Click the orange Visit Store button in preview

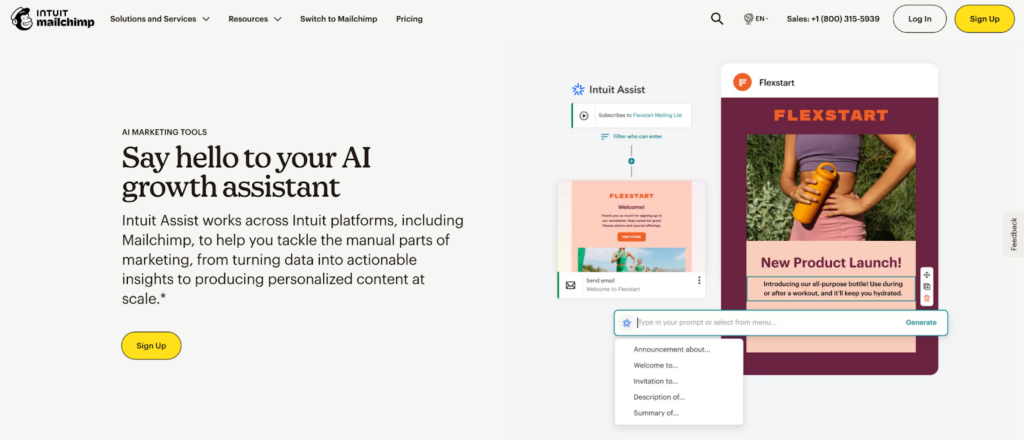(x=631, y=237)
